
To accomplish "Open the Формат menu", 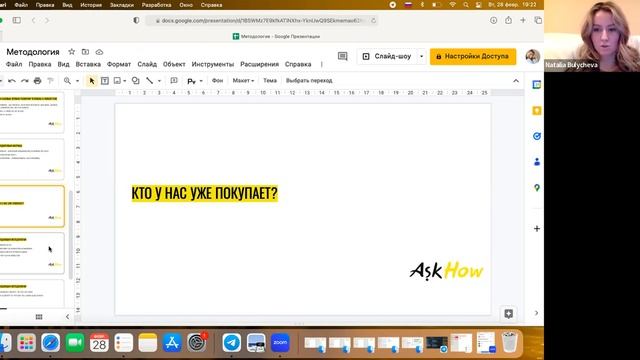I will [119, 64].
